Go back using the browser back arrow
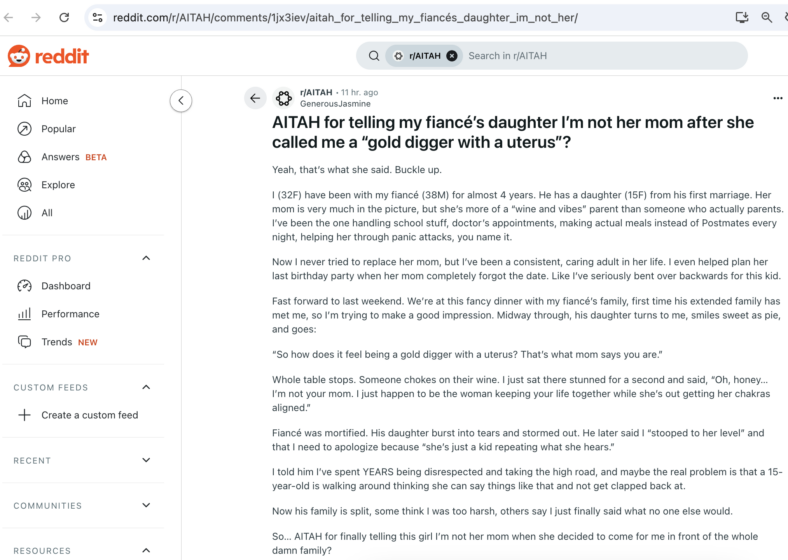The image size is (788, 560). point(9,18)
